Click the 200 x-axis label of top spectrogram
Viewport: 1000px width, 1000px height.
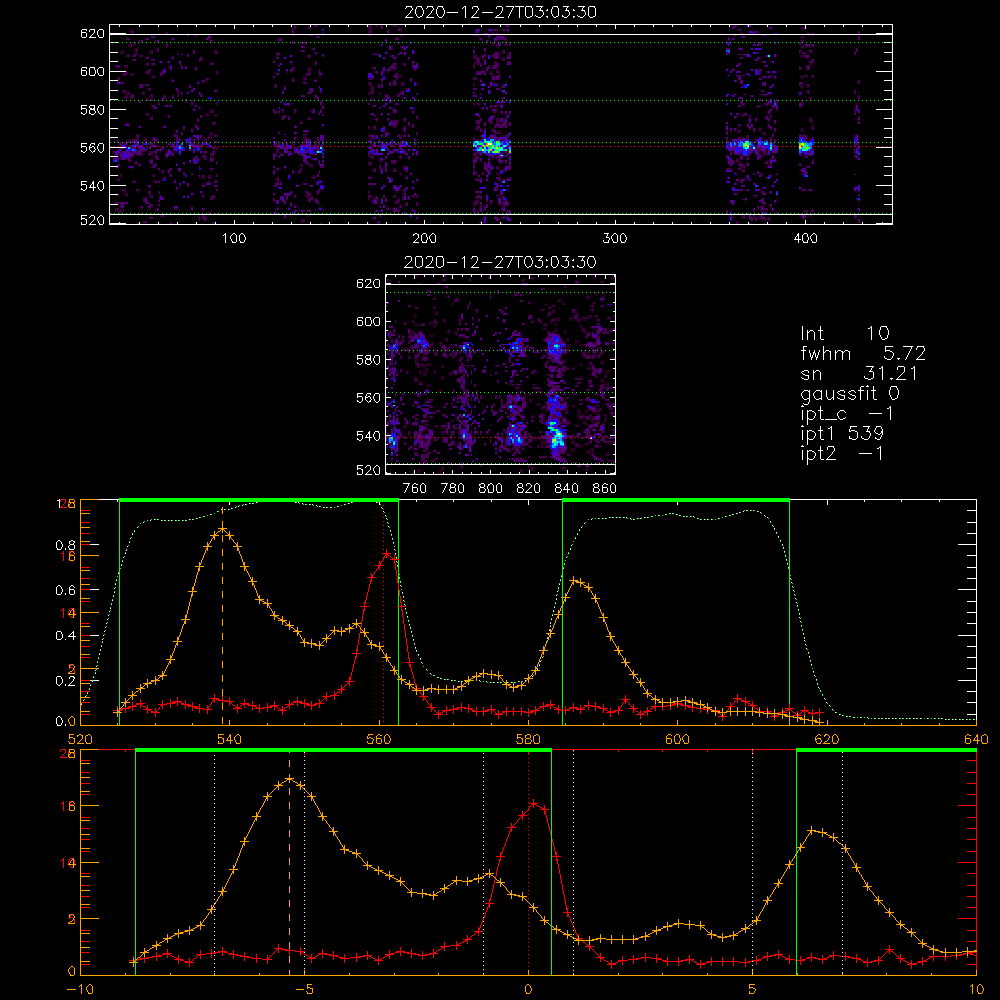[x=424, y=239]
